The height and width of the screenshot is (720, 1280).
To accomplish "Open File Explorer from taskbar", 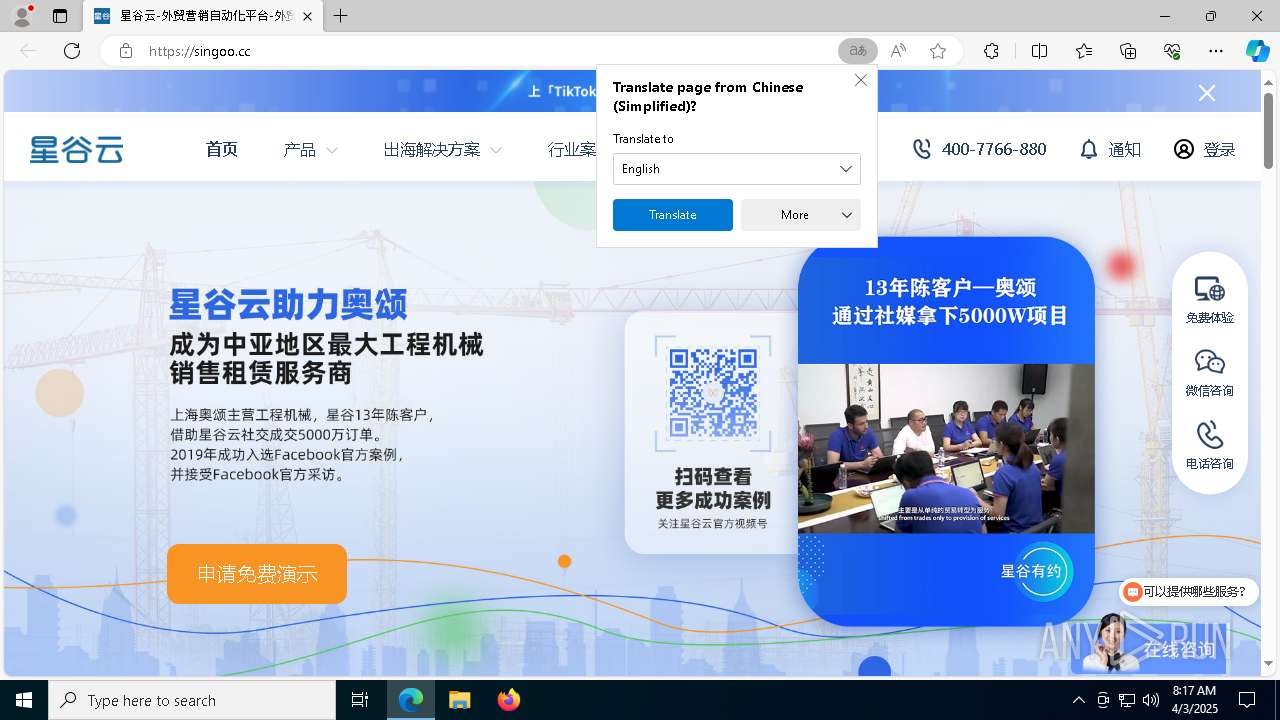I will (459, 700).
